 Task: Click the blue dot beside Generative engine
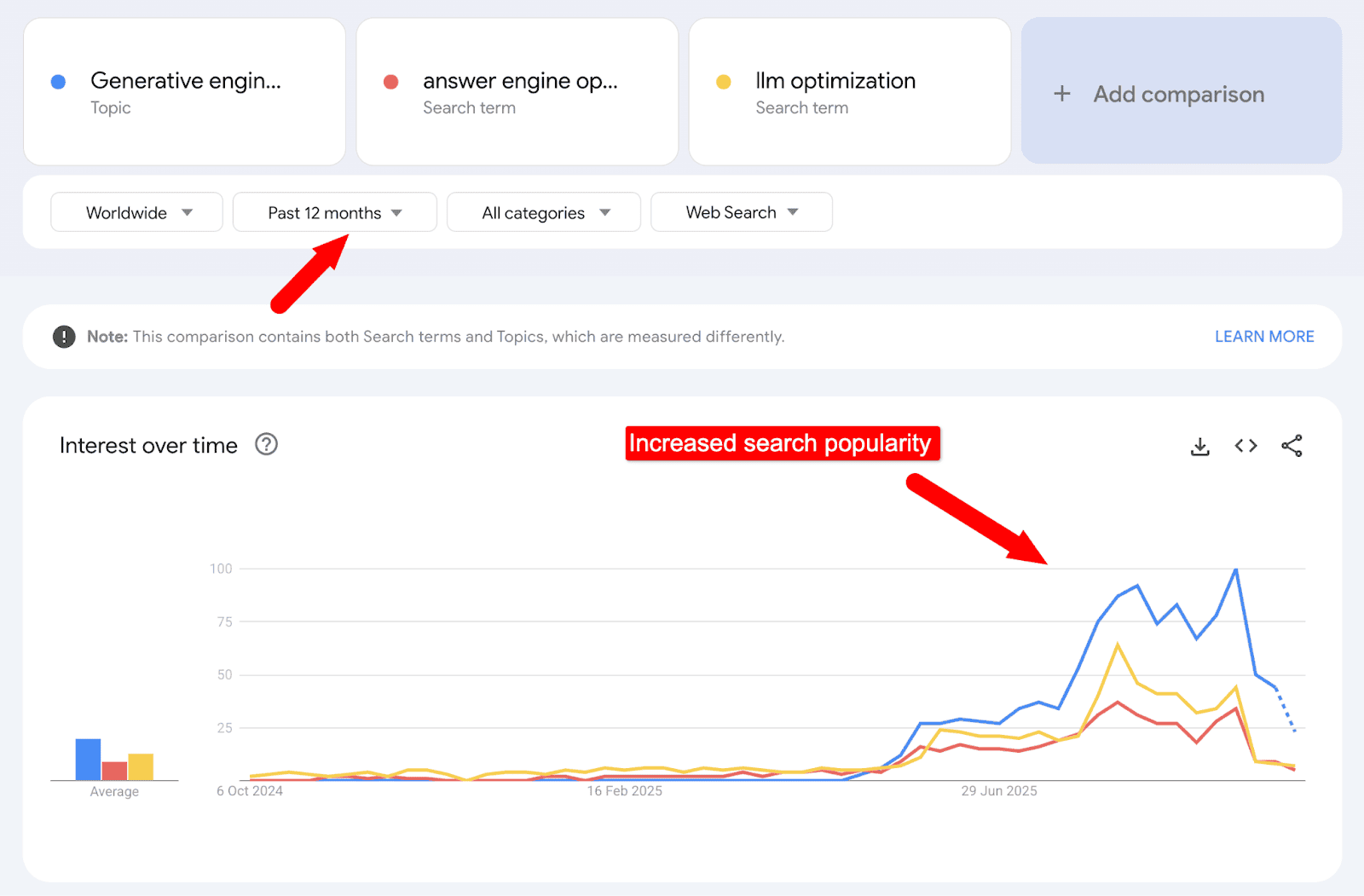[59, 82]
